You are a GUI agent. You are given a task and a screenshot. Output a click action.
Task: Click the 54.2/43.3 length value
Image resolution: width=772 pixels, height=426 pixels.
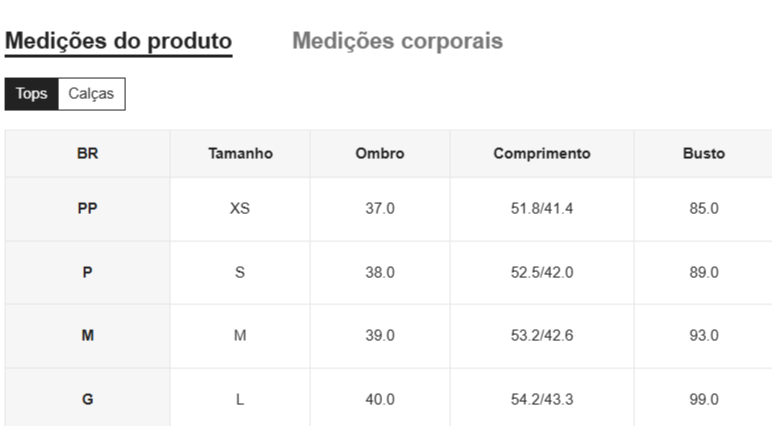542,399
